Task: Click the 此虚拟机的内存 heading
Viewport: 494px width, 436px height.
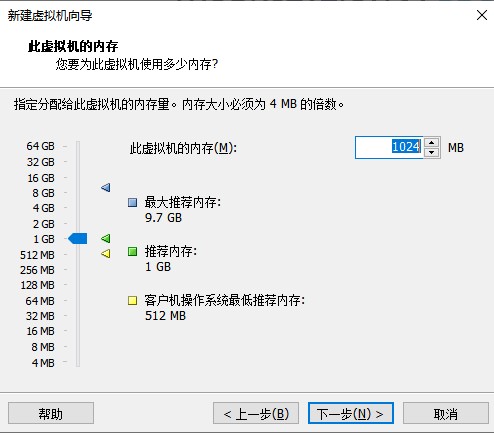Action: [73, 46]
